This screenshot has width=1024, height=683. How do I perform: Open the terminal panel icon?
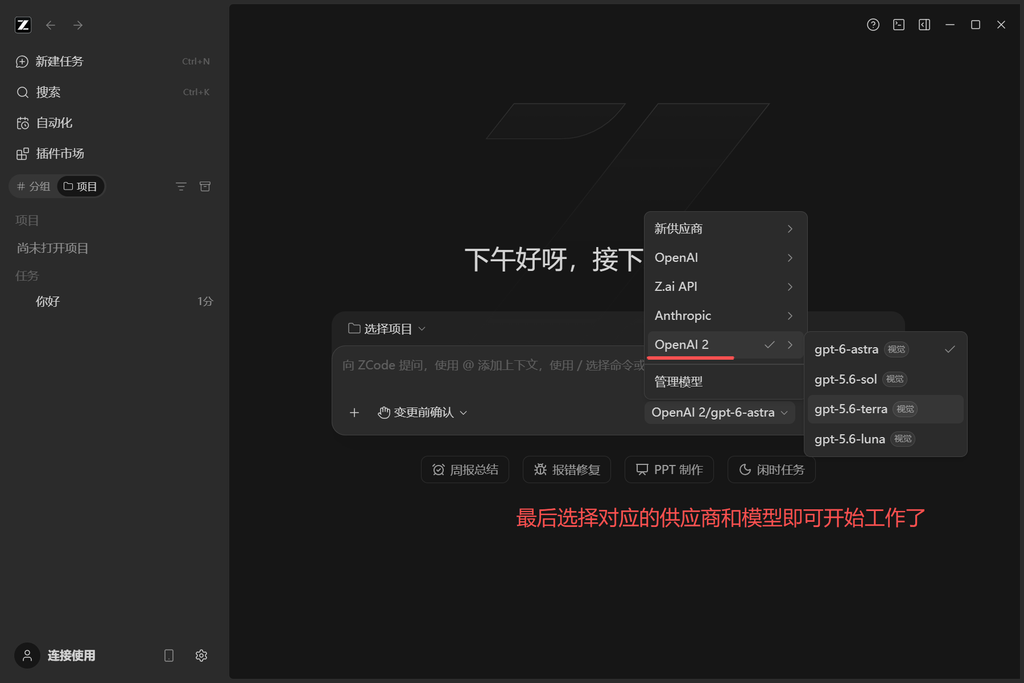tap(899, 25)
